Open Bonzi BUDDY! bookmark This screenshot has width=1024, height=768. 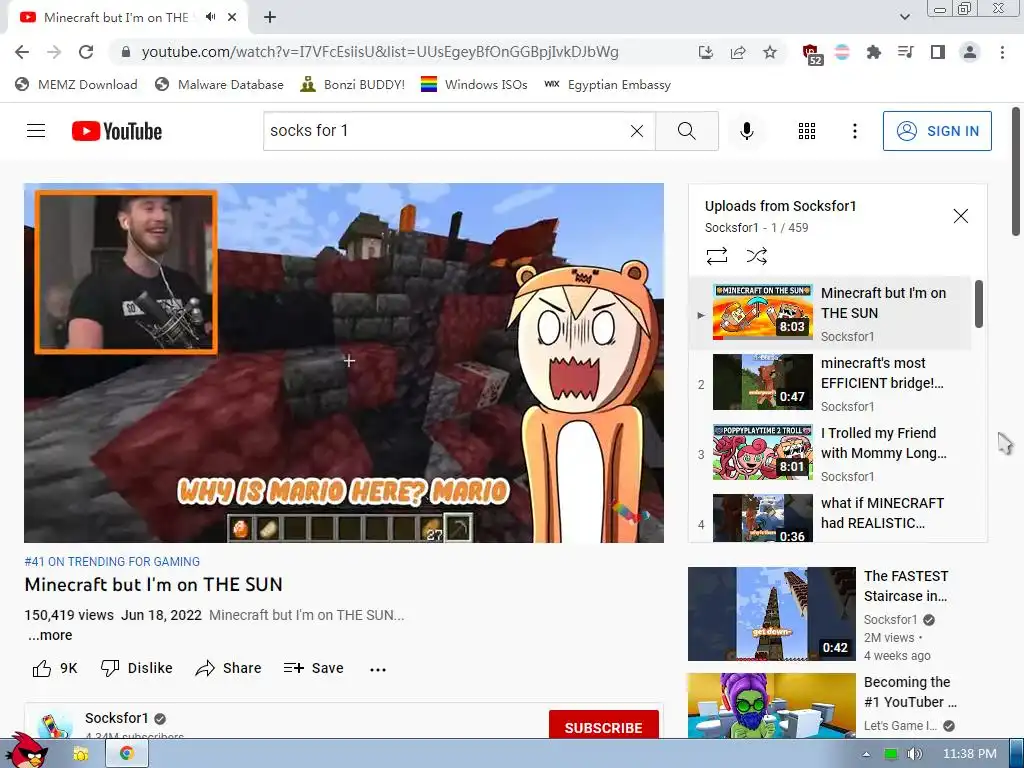click(353, 84)
